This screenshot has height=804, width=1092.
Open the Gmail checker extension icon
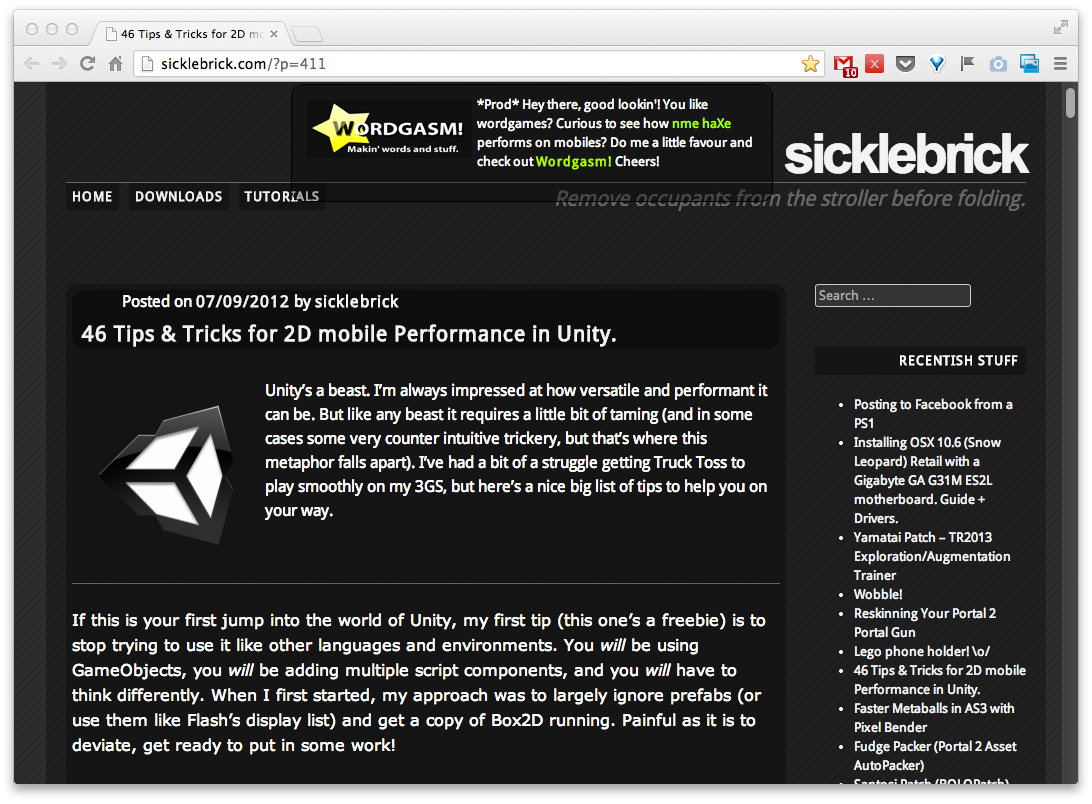(845, 65)
